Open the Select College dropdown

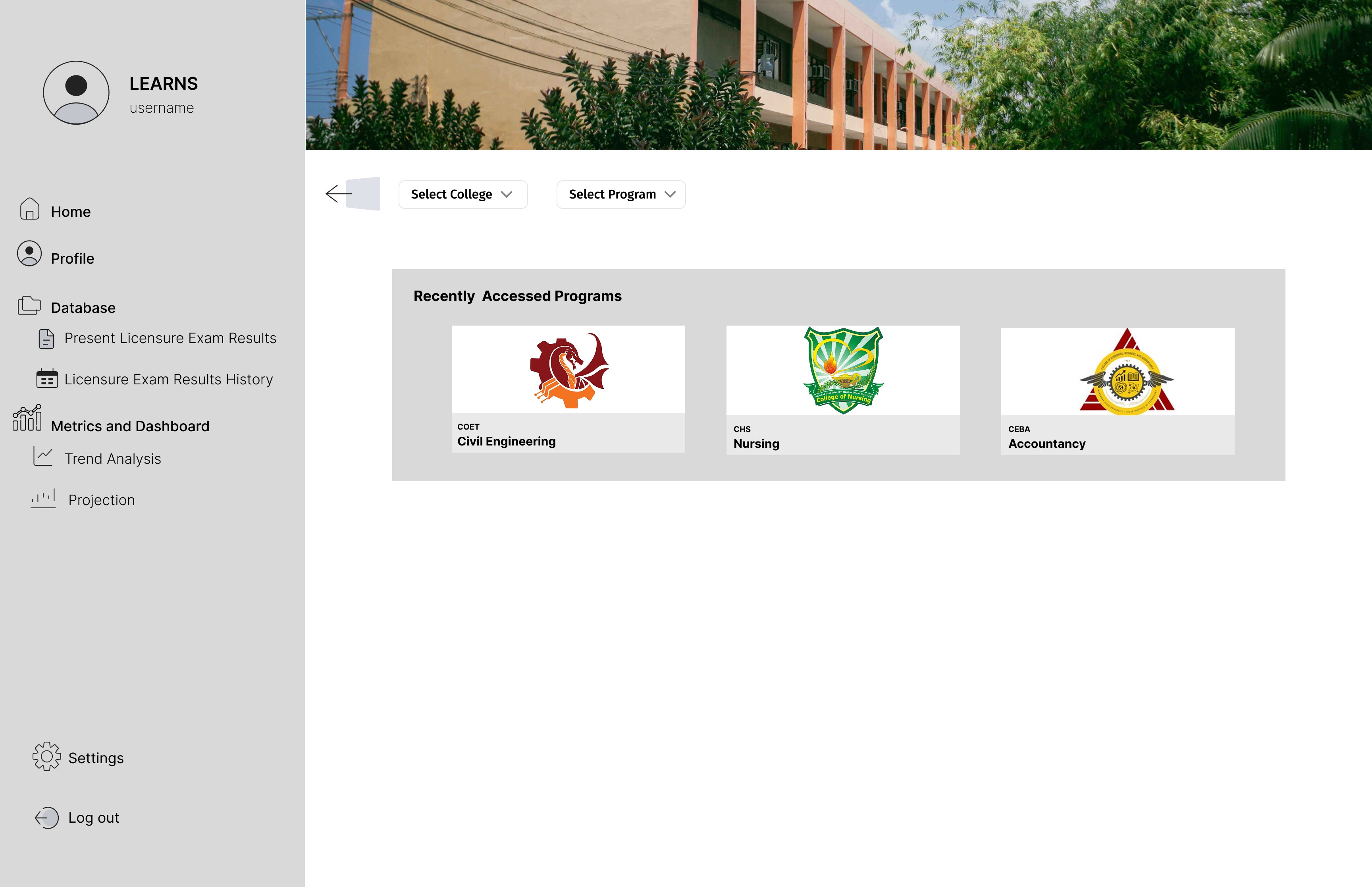(463, 195)
